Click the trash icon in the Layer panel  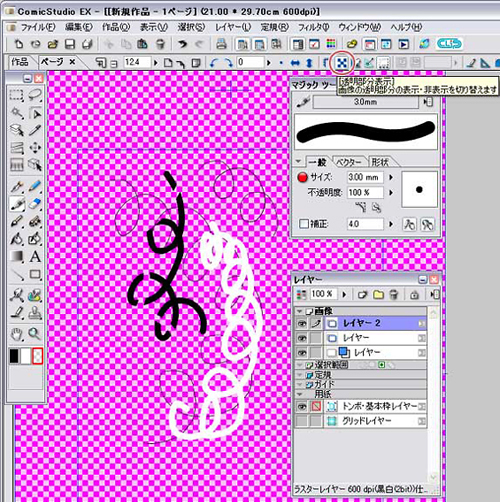(394, 295)
